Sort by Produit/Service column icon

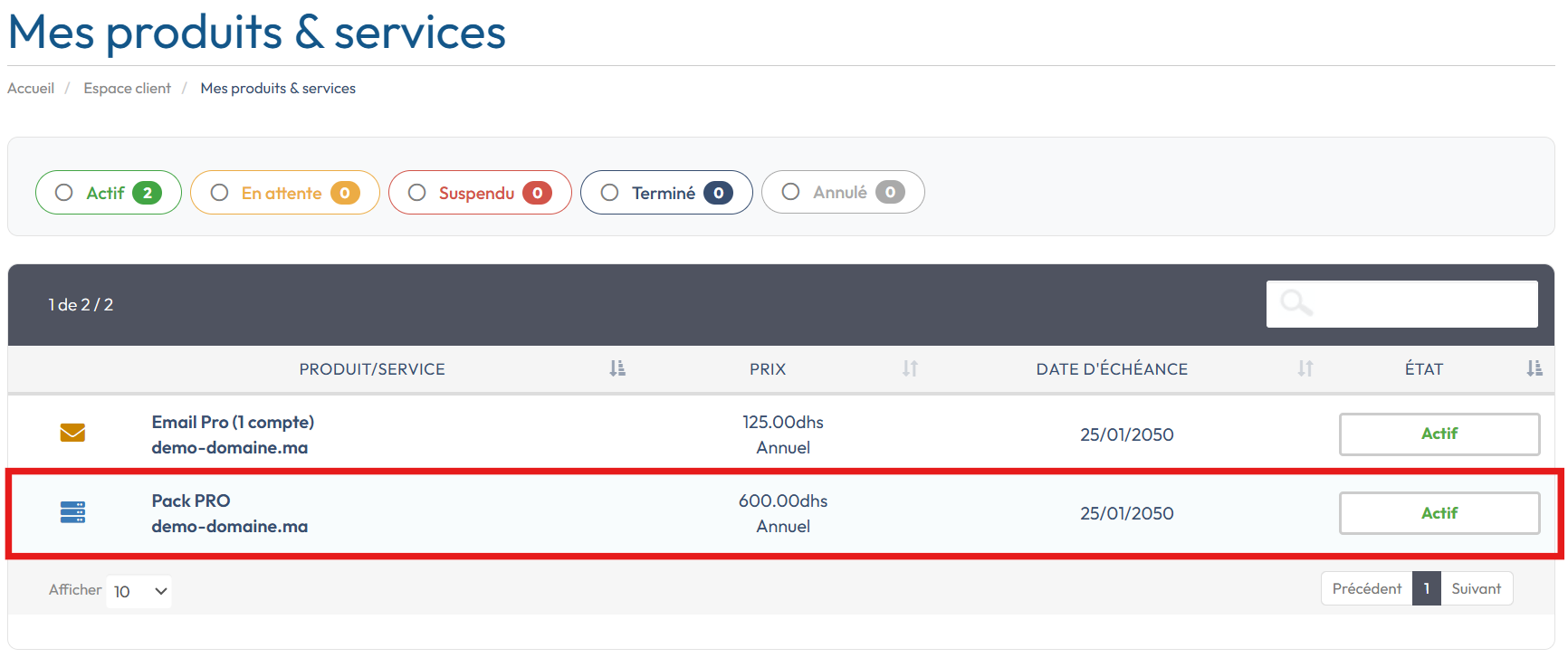[617, 368]
